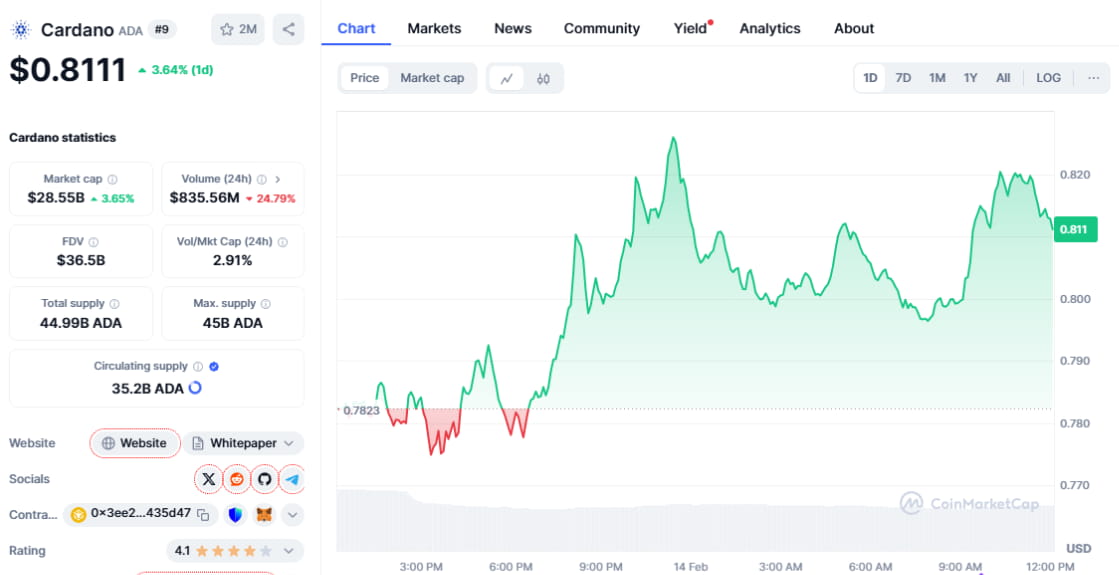
Task: Click the blue shield security icon
Action: [236, 515]
